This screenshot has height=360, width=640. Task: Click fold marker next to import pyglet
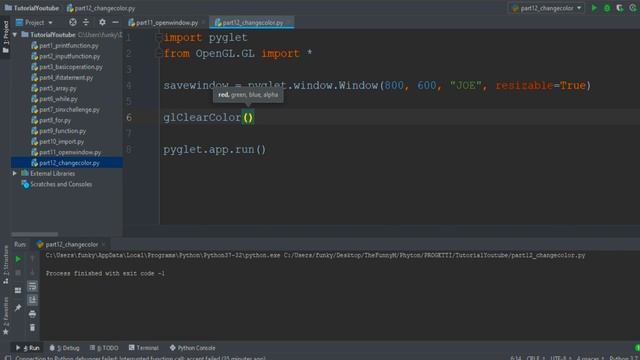159,38
